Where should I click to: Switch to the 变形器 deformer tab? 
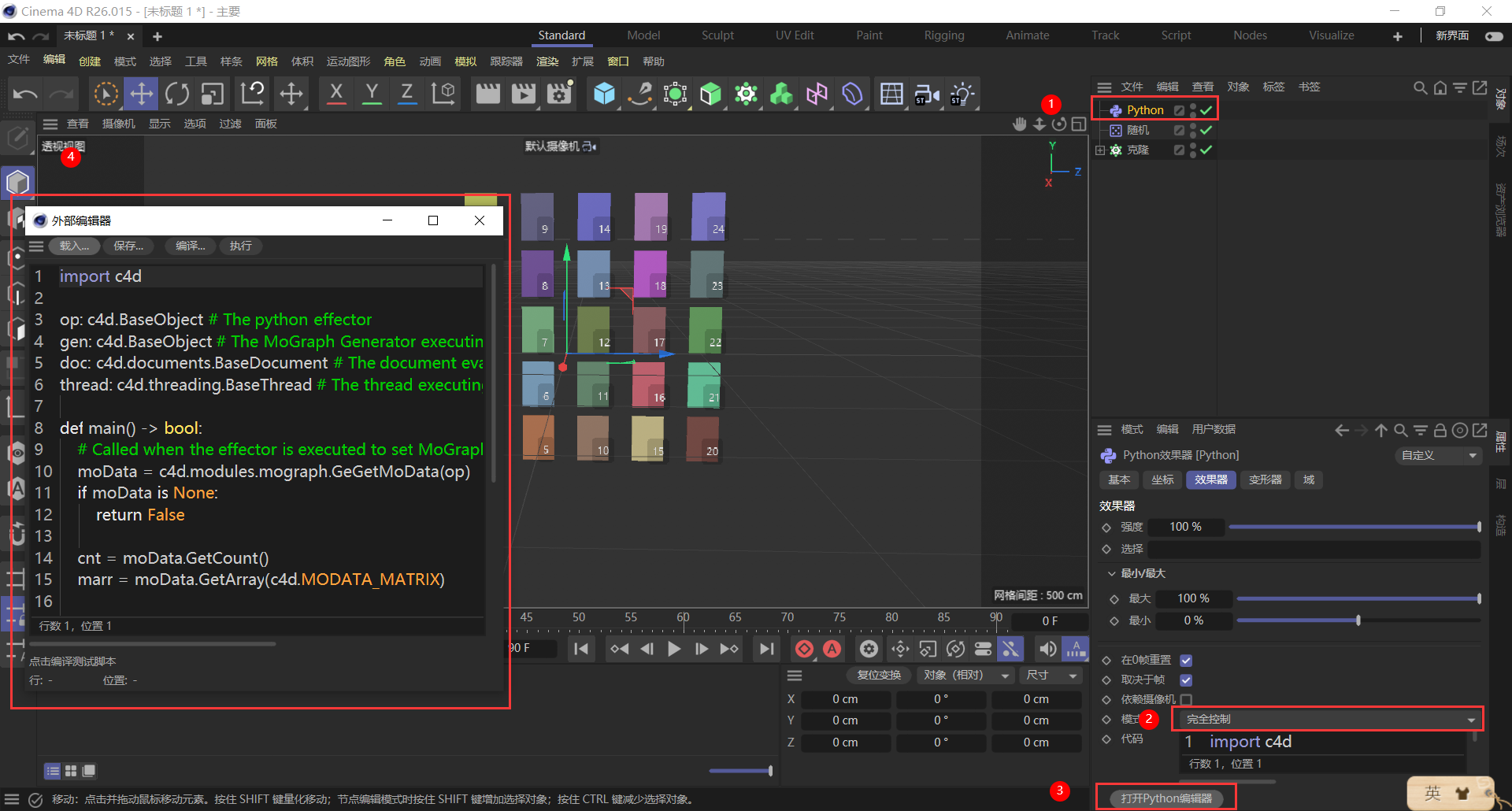pyautogui.click(x=1265, y=480)
